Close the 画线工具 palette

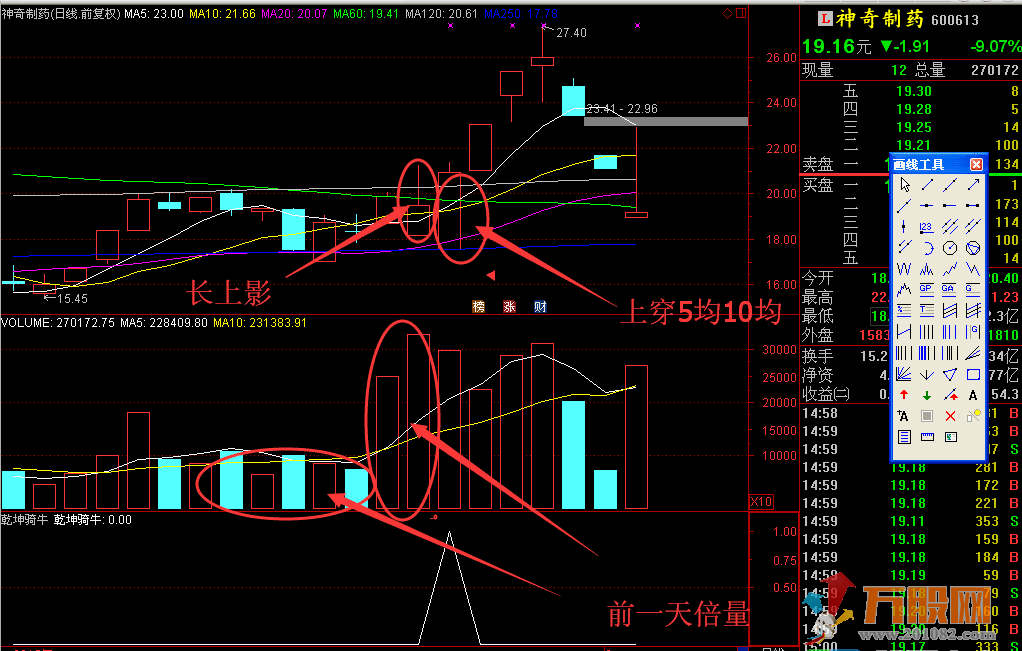[x=976, y=164]
